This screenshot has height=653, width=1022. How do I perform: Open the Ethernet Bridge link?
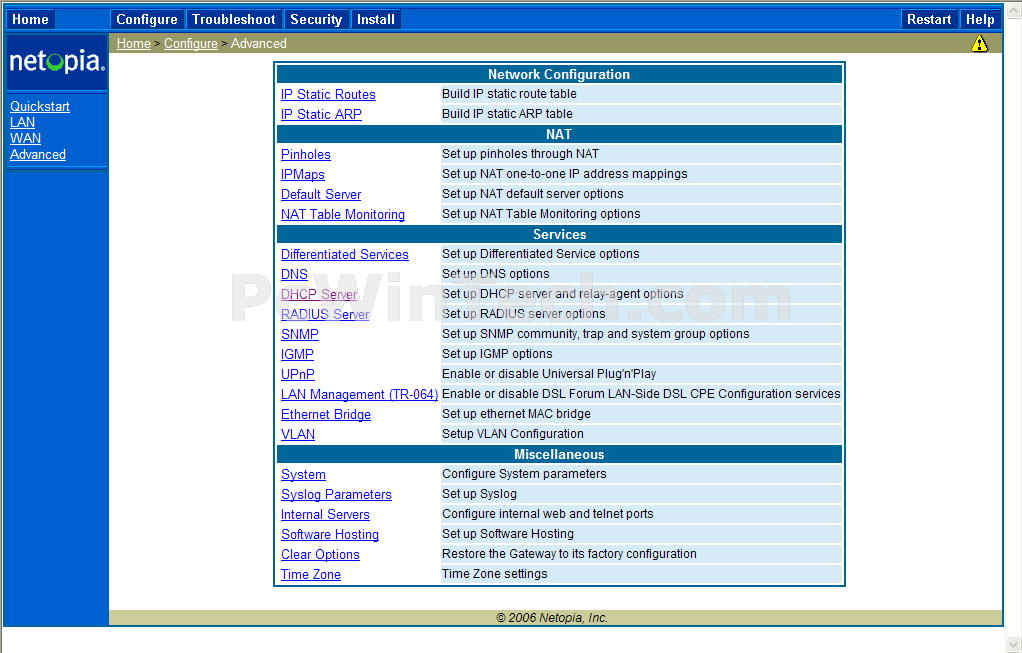[x=326, y=414]
